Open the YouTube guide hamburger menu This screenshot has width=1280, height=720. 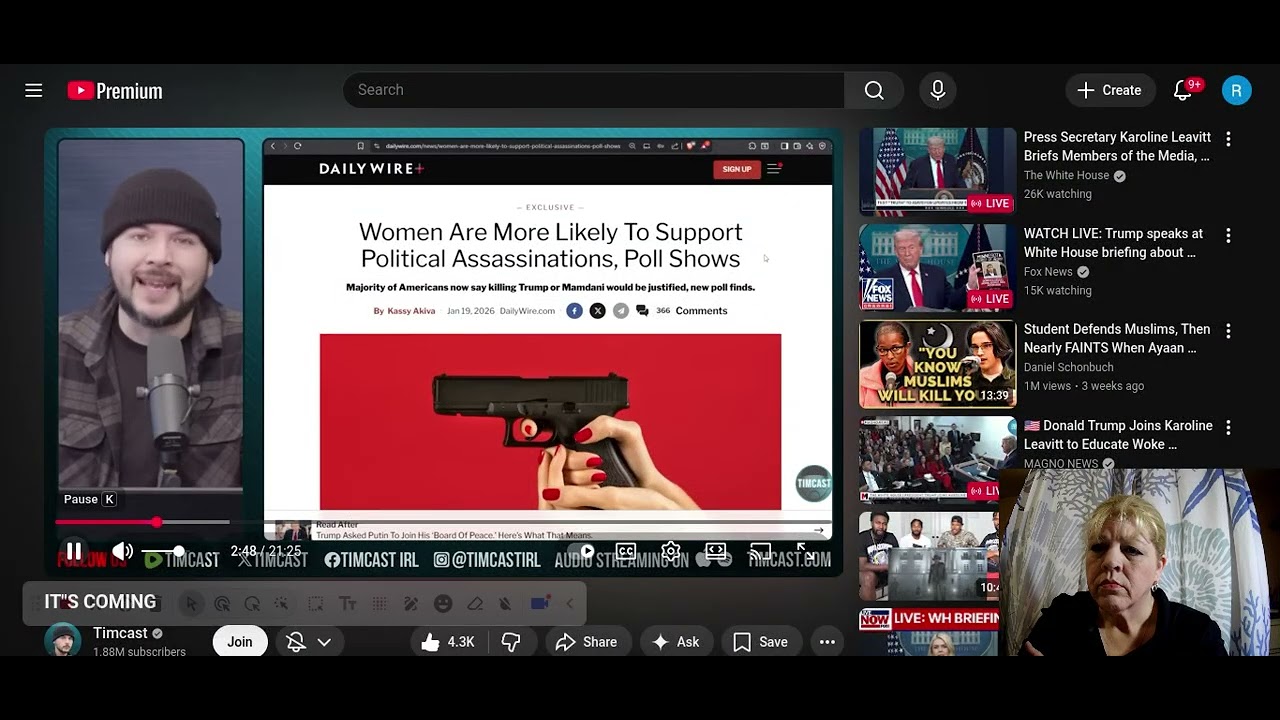tap(34, 91)
